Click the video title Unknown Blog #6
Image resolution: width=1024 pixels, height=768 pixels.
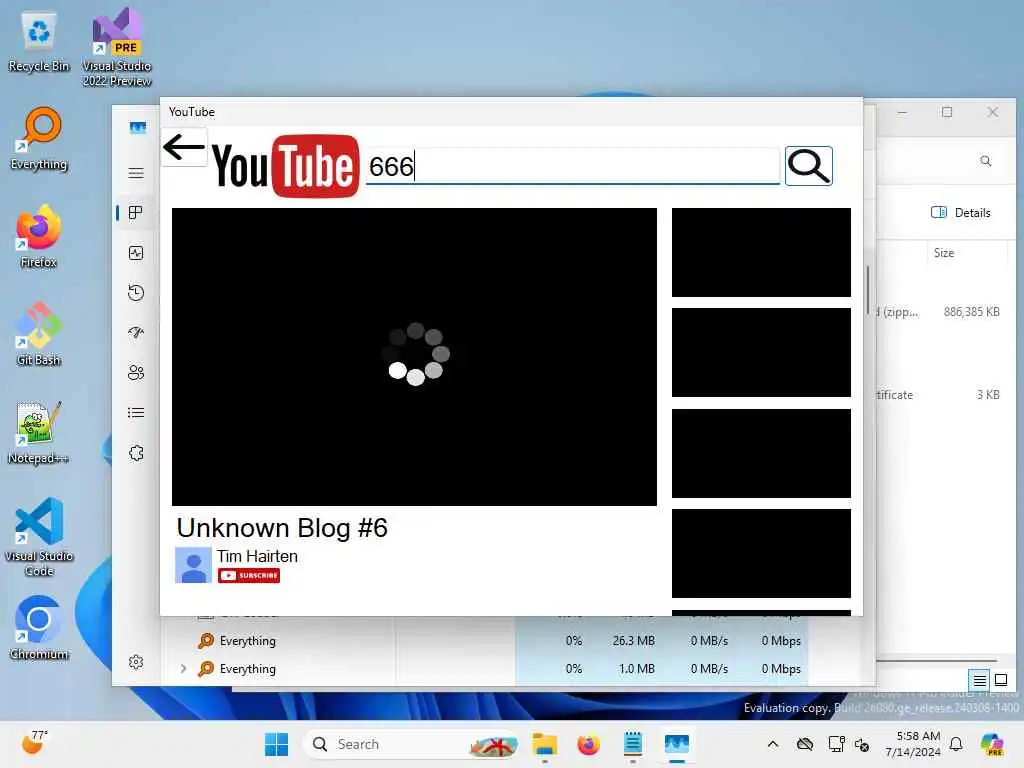282,528
